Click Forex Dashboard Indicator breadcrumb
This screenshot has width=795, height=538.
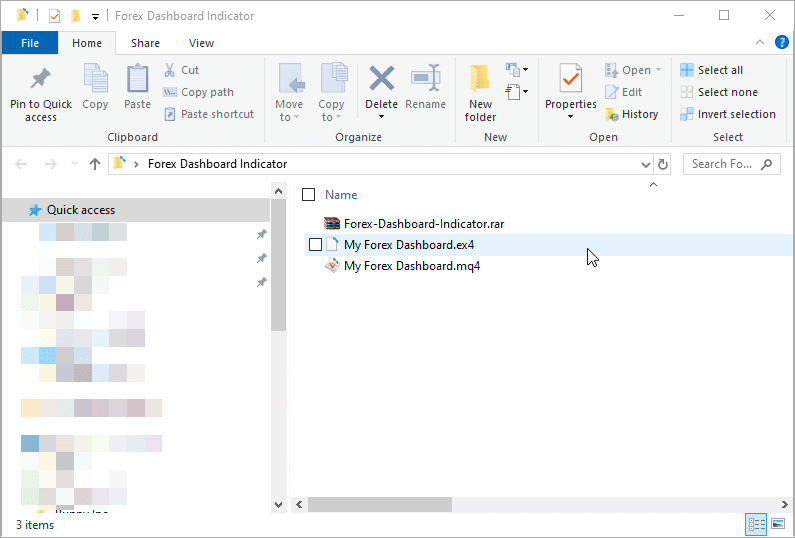[x=218, y=164]
